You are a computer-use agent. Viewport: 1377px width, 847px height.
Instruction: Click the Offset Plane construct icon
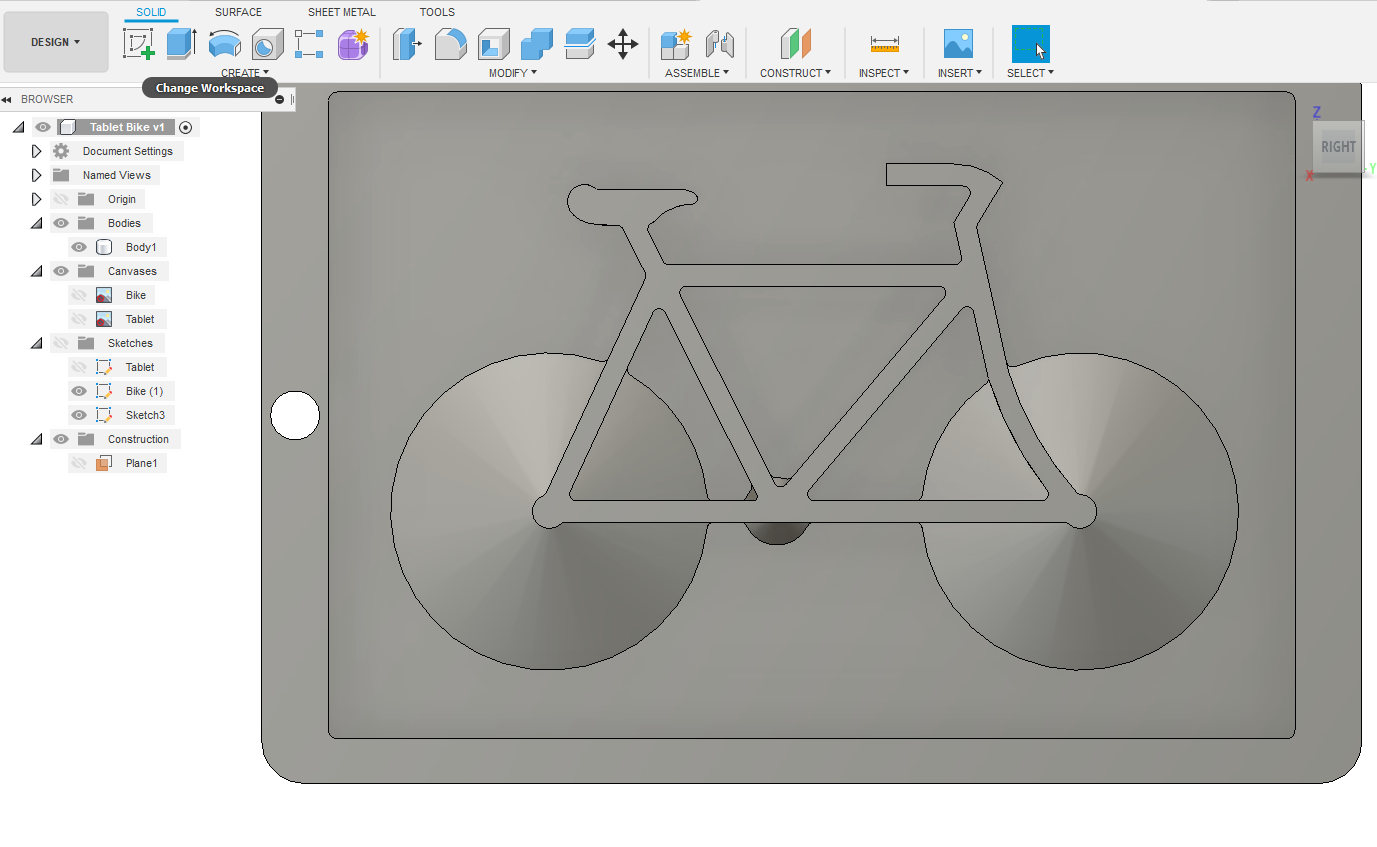click(x=795, y=44)
